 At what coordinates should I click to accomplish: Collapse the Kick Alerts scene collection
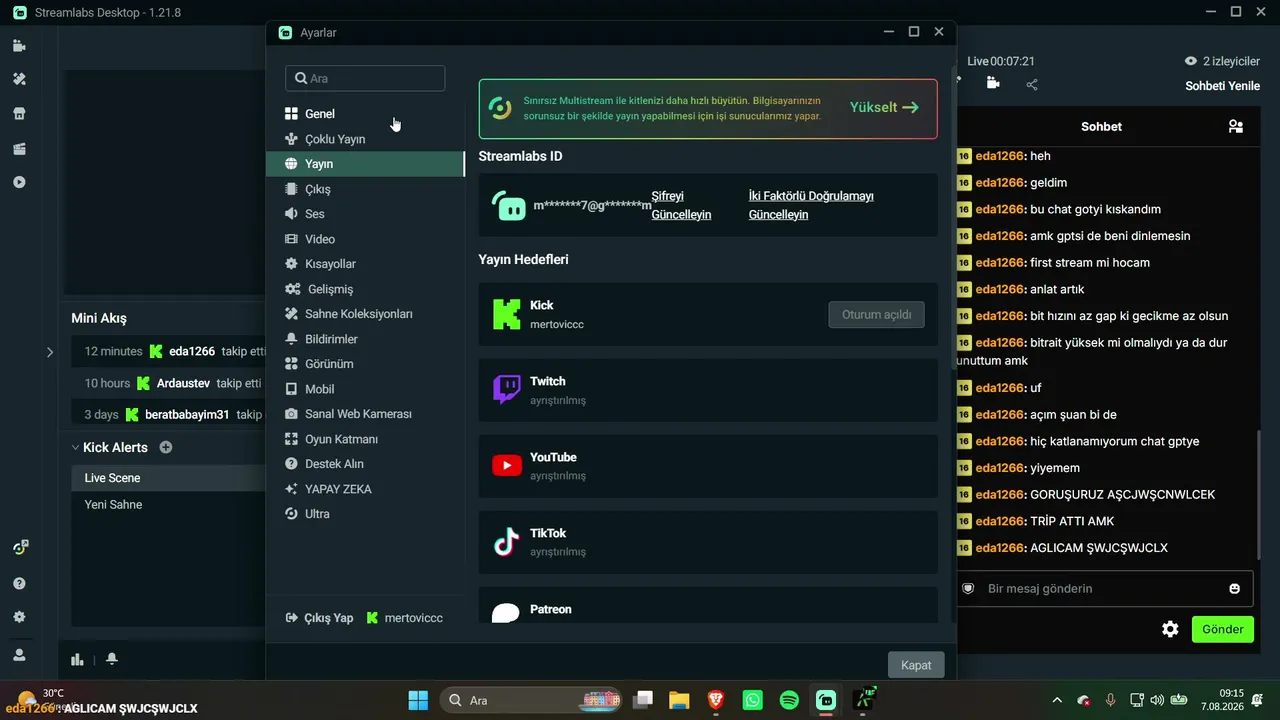(x=74, y=448)
